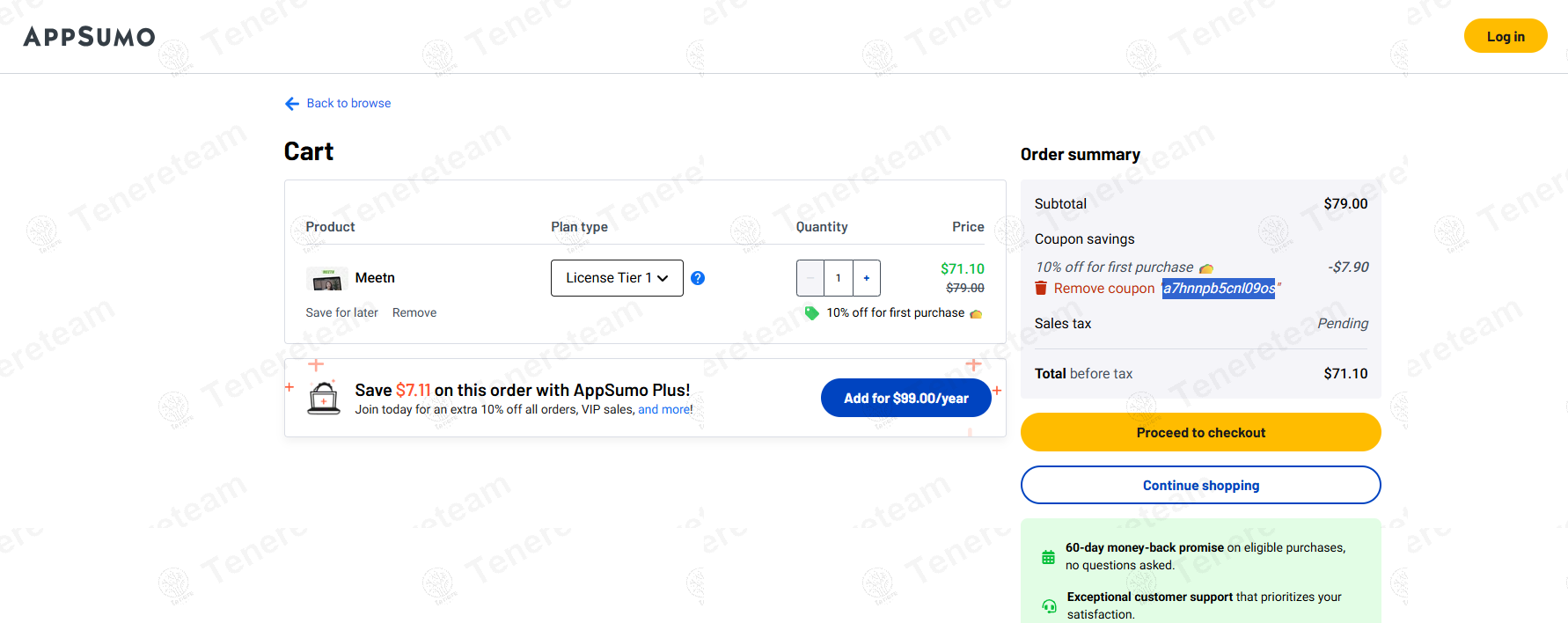The width and height of the screenshot is (1568, 623).
Task: Click the quantity input field
Action: [839, 278]
